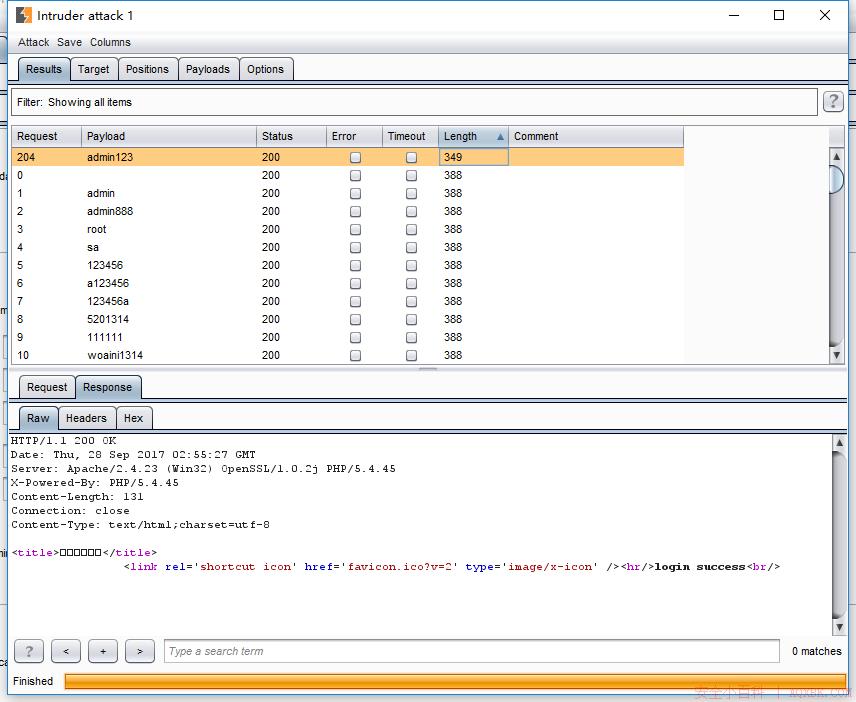Click the 0 matches label
This screenshot has width=856, height=702.
pos(817,651)
